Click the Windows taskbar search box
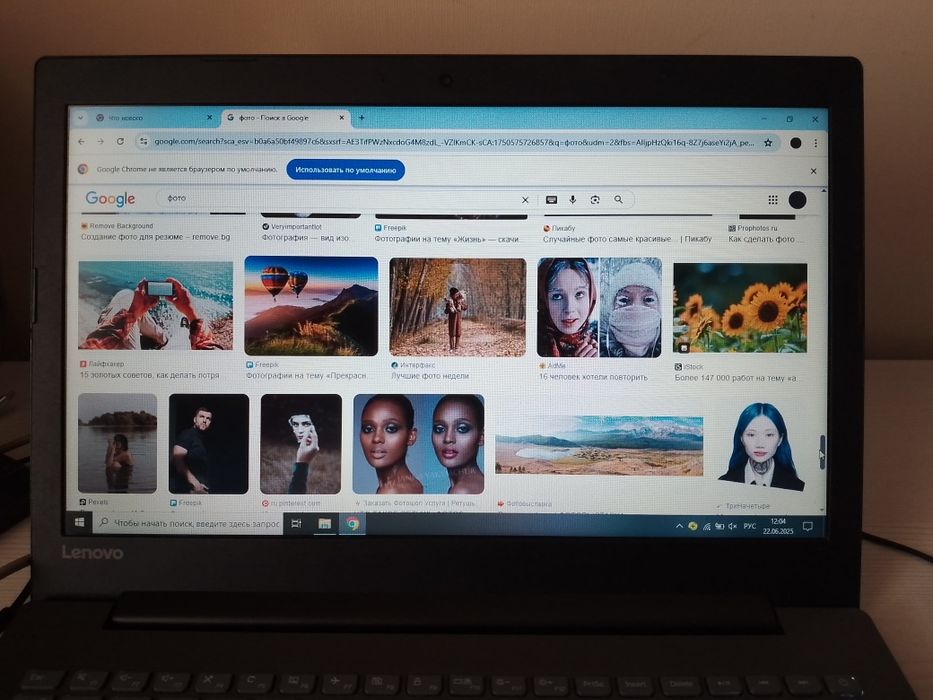Screen dimensions: 933x700 (x=189, y=523)
